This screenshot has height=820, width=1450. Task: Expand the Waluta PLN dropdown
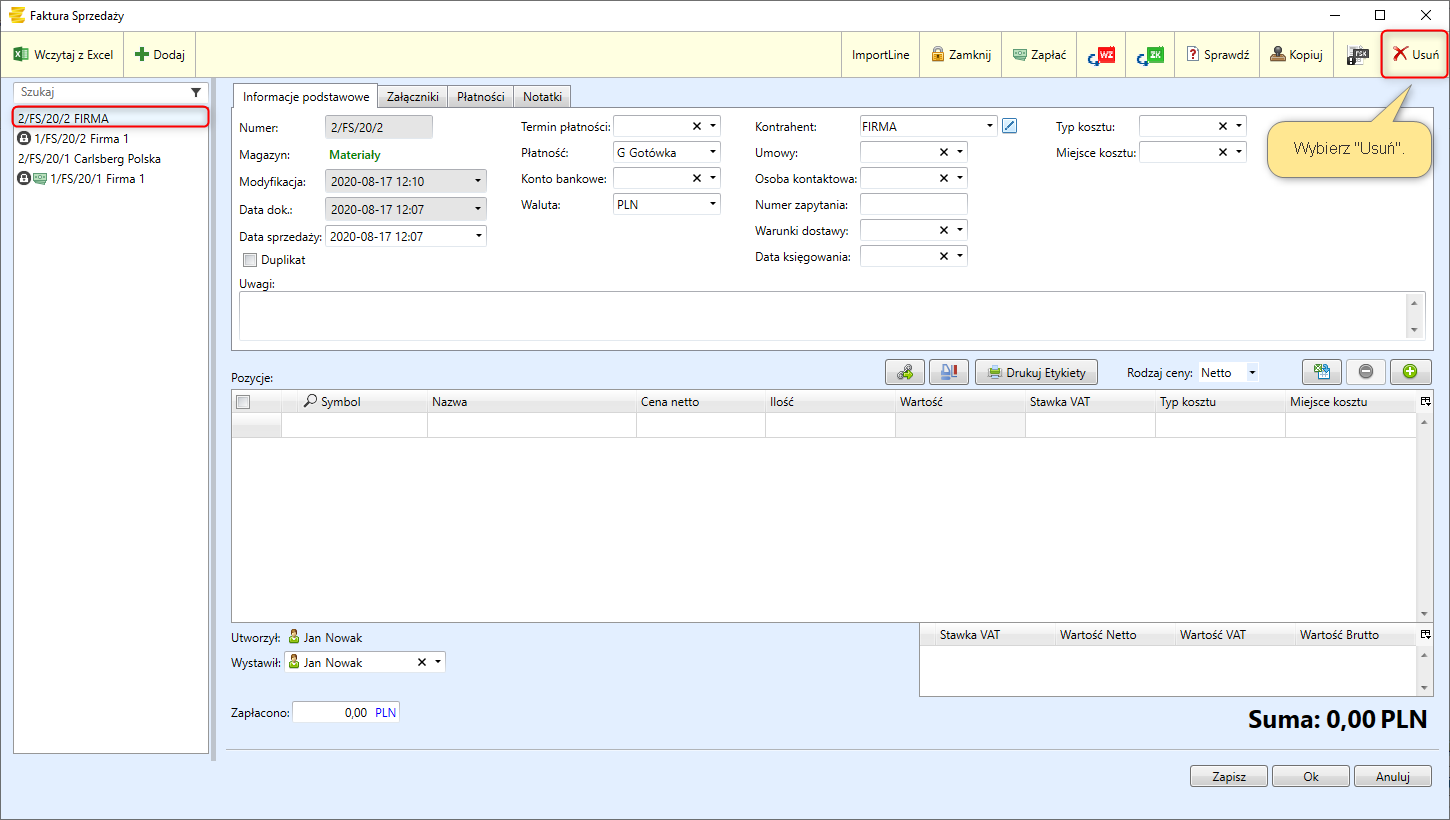[713, 204]
